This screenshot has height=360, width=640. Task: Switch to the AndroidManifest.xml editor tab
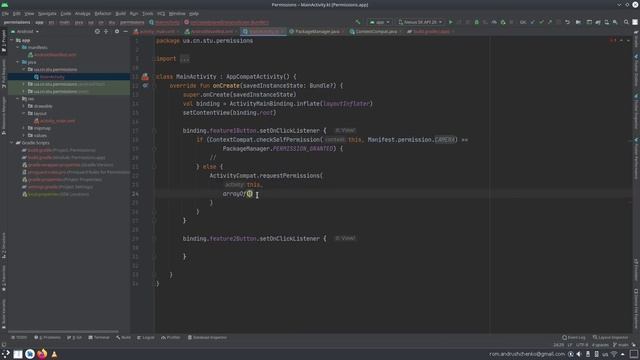click(211, 31)
